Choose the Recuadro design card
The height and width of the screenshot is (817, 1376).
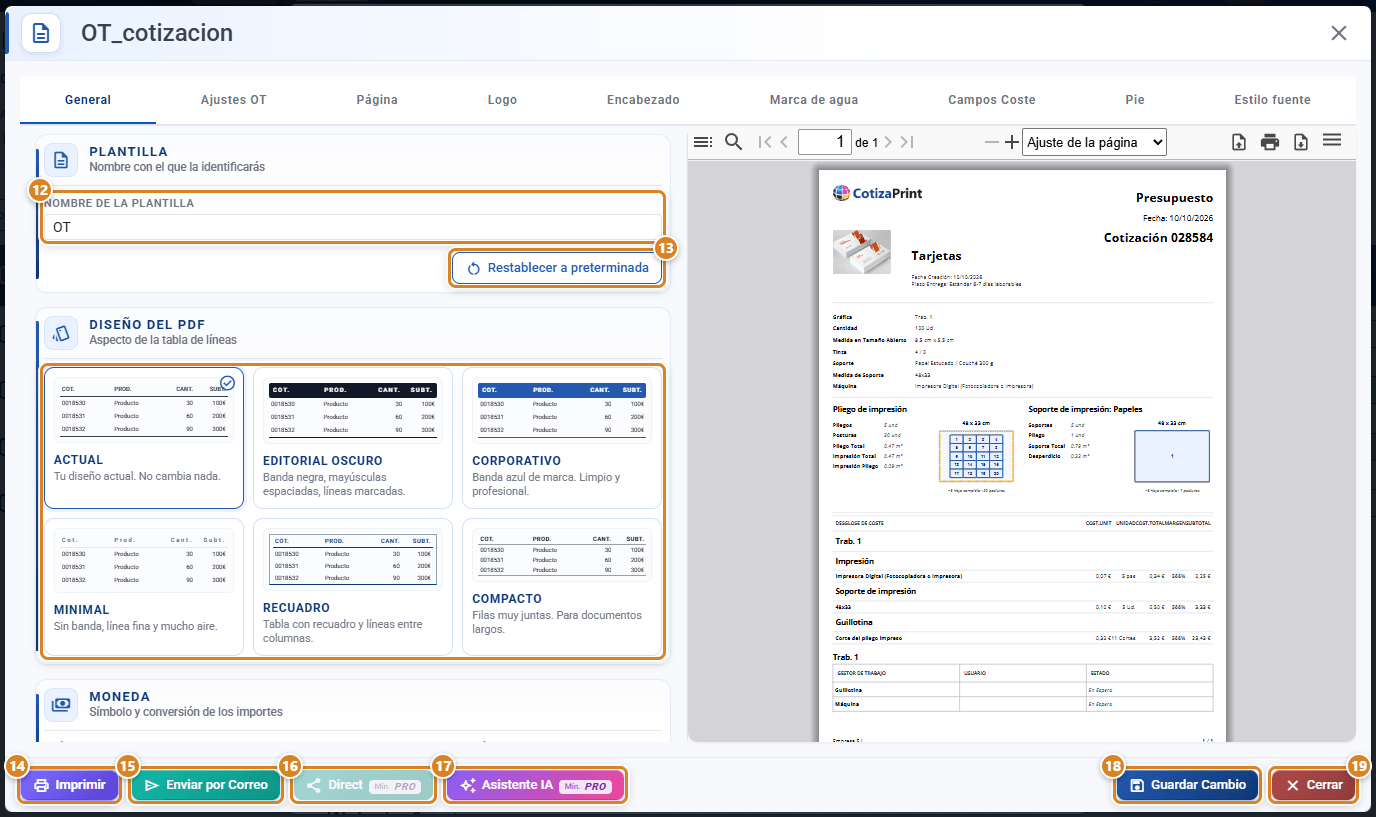353,586
